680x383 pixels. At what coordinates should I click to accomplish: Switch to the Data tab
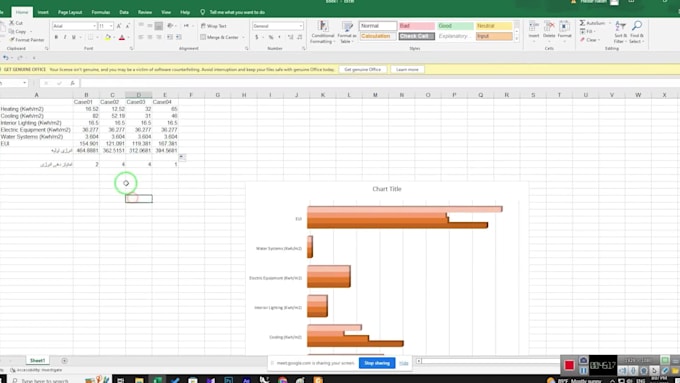pyautogui.click(x=124, y=12)
